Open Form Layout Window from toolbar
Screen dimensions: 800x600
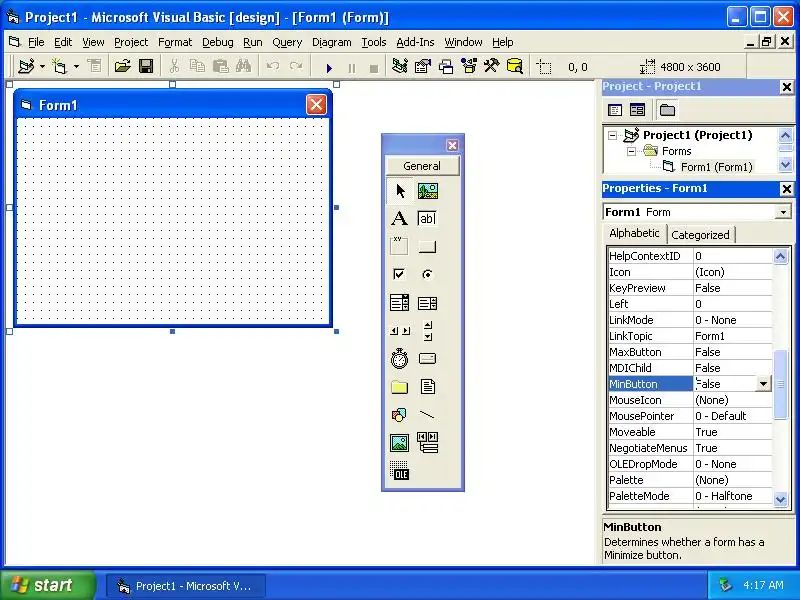(445, 66)
